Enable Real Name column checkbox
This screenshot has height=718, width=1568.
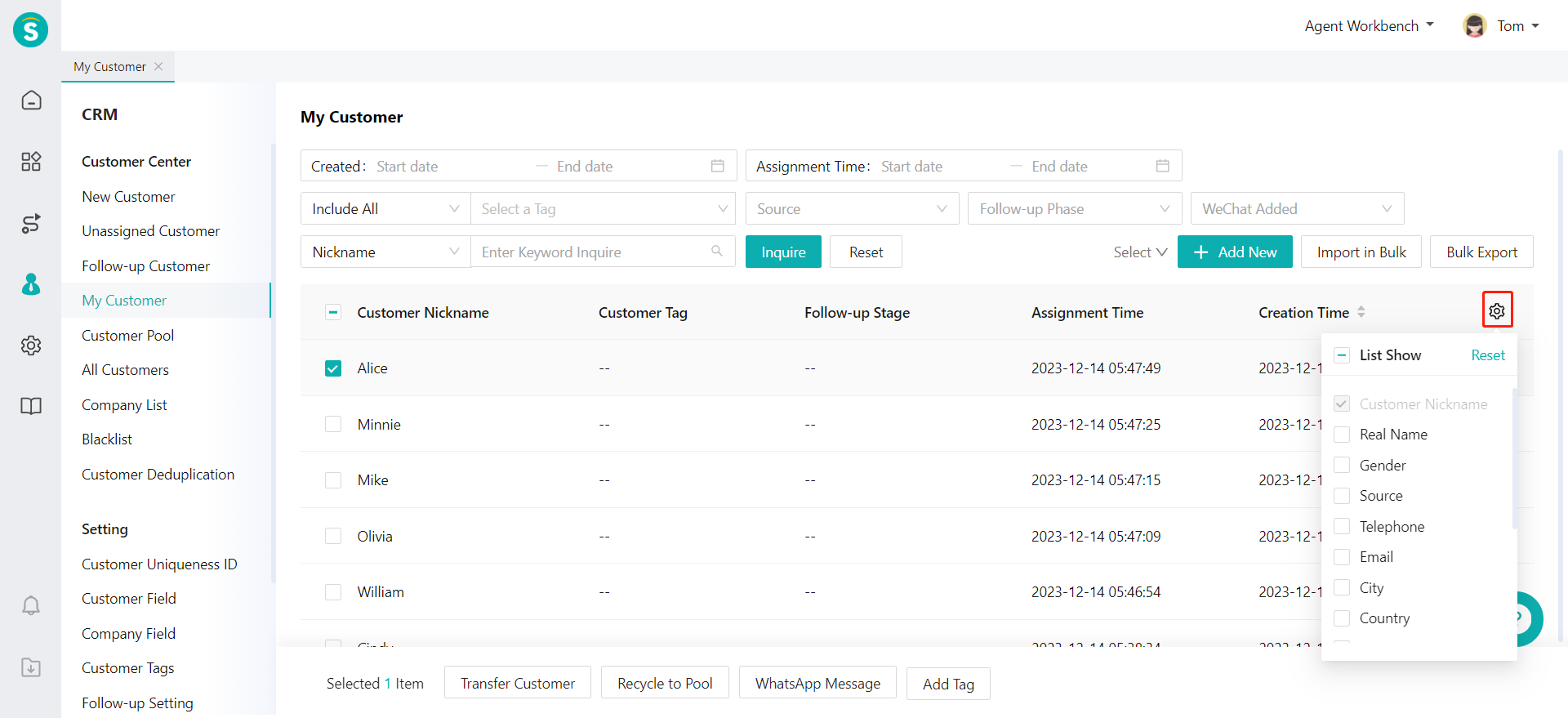tap(1342, 435)
